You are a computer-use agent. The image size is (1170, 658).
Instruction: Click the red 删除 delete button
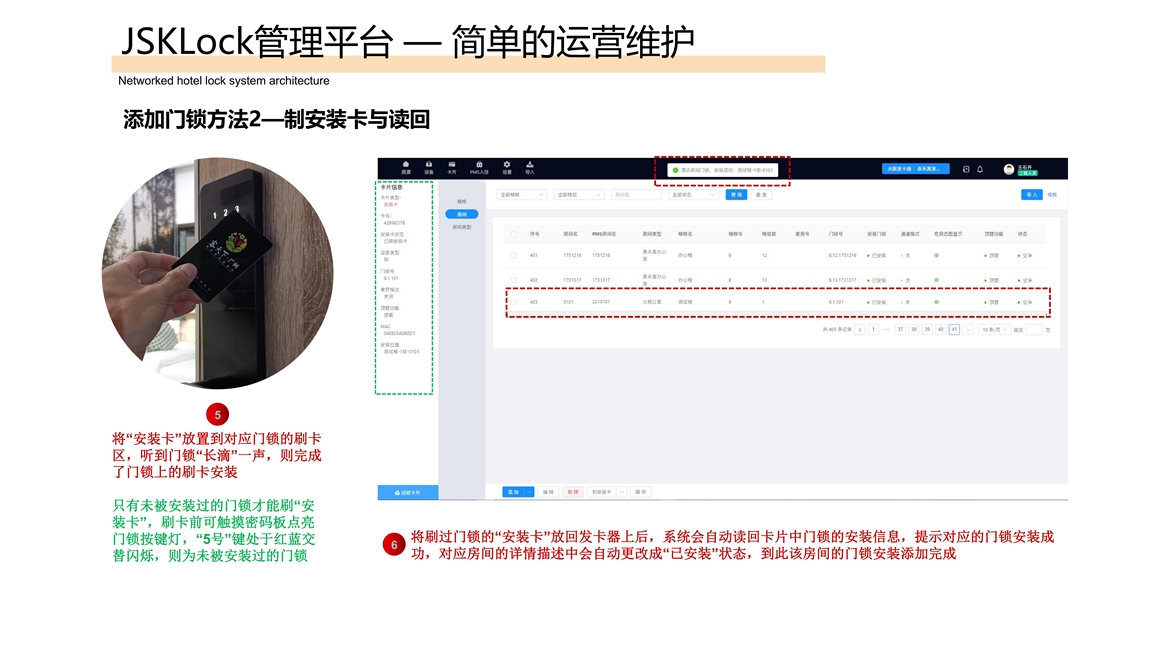(x=572, y=492)
